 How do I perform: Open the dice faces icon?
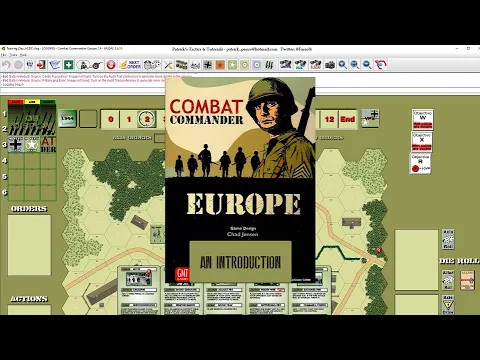(x=151, y=65)
